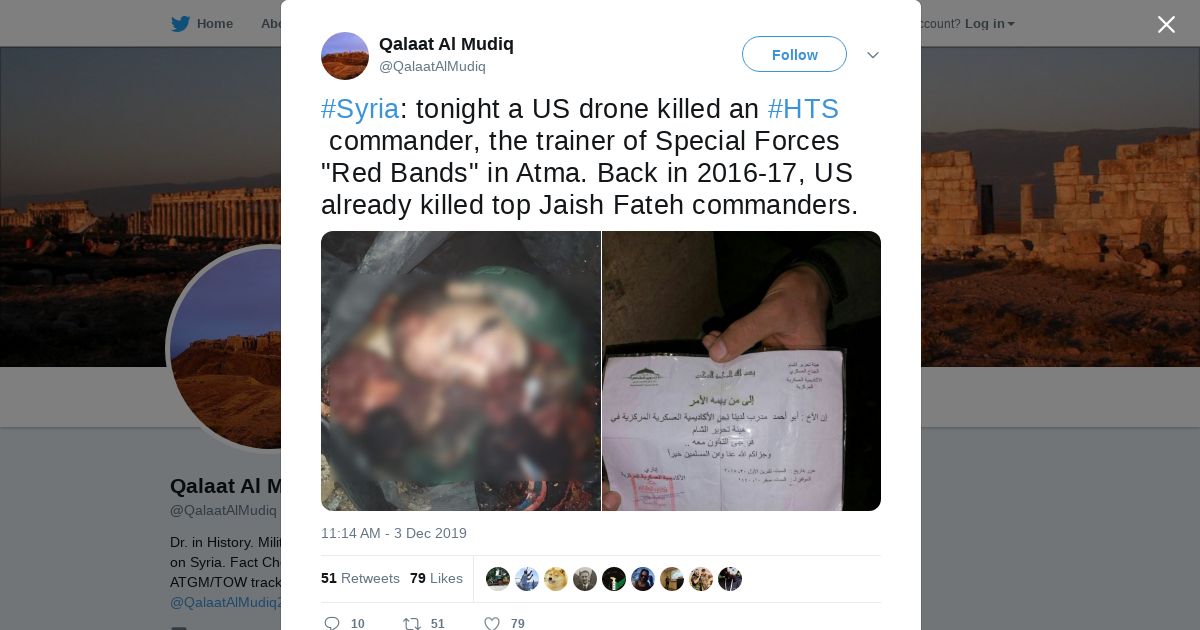Viewport: 1200px width, 630px height.
Task: Open the blurred left tweet photo
Action: click(461, 371)
